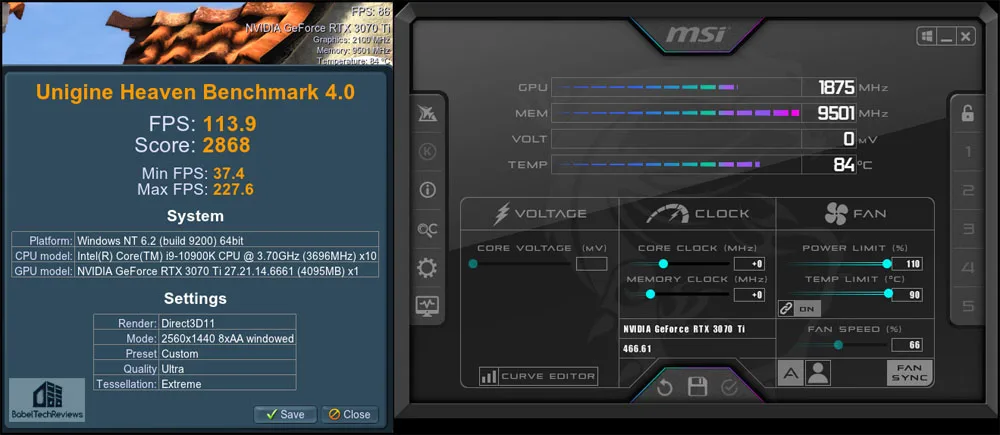Viewport: 1000px width, 435px height.
Task: Minimize the MSI Afterburner window
Action: pyautogui.click(x=946, y=36)
